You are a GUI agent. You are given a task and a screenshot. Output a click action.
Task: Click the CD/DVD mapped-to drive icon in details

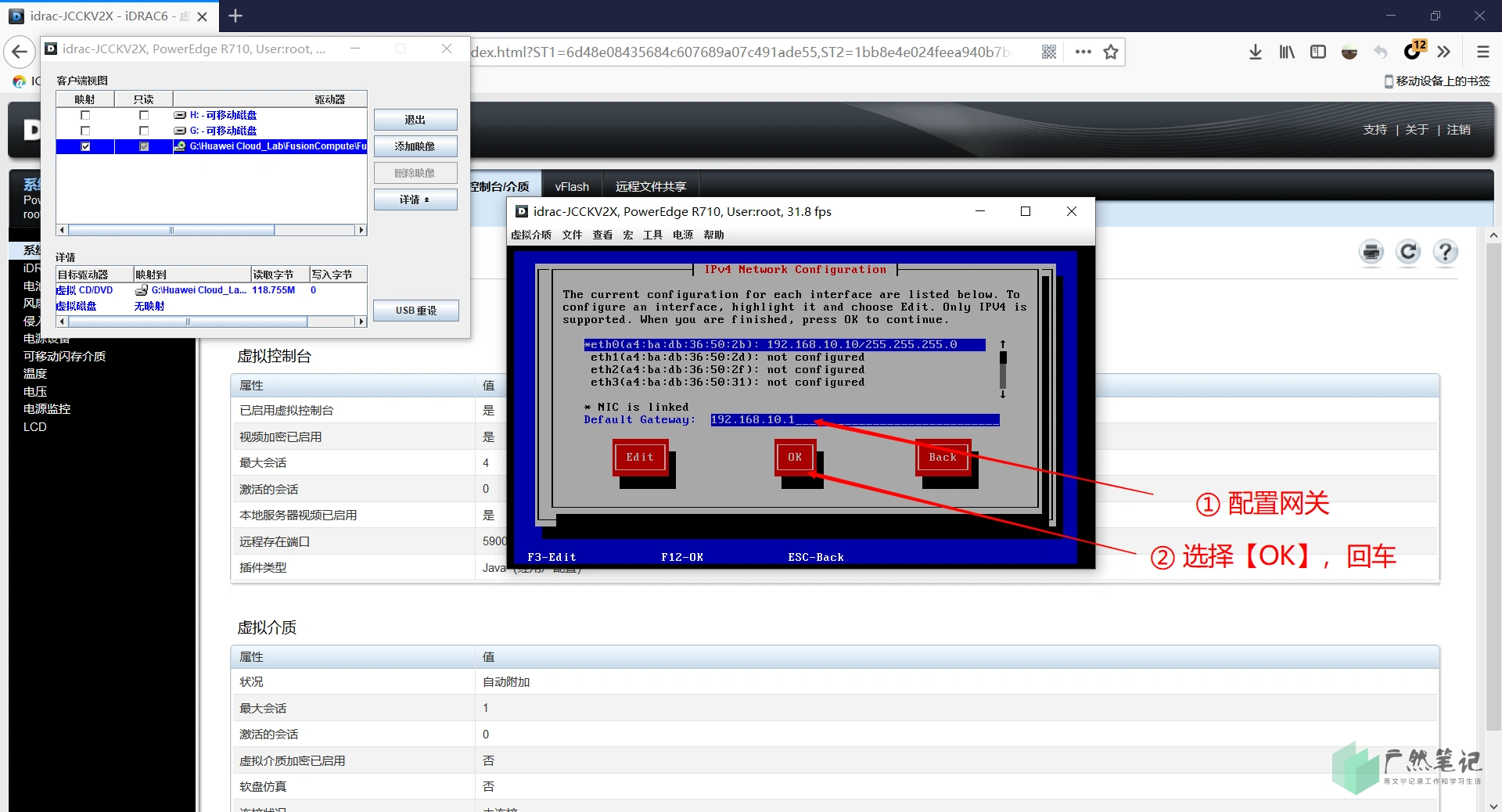pos(142,290)
